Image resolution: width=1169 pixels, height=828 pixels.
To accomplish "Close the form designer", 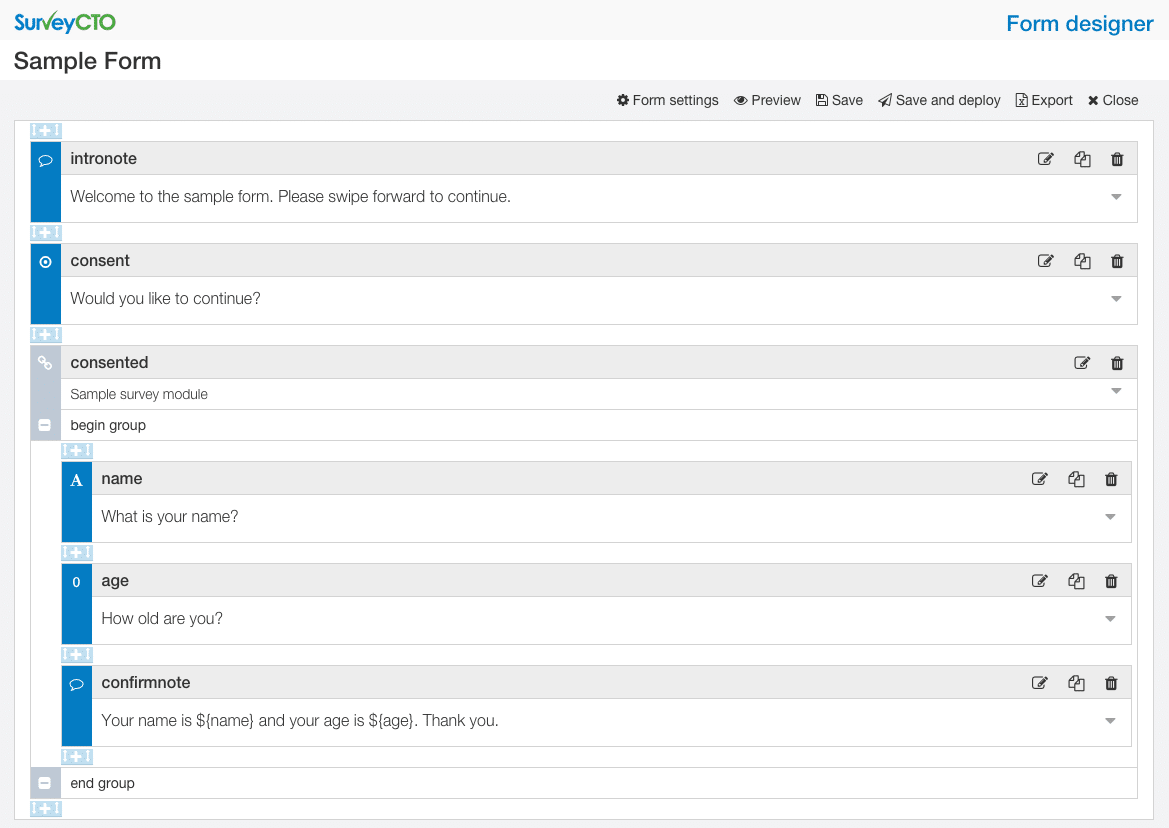I will point(1112,101).
